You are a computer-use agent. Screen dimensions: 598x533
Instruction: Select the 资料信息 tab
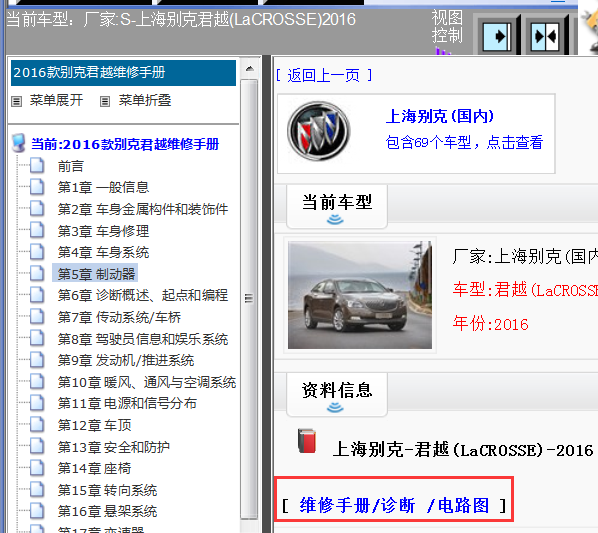click(x=337, y=395)
